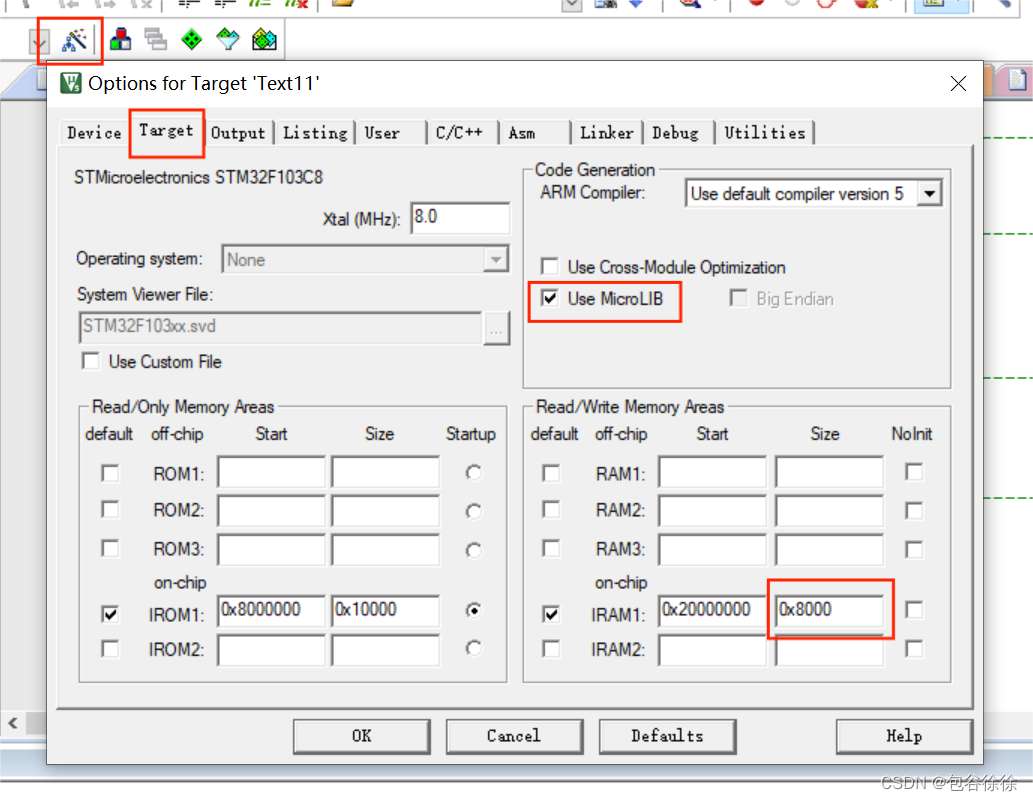Viewport: 1033px width, 801px height.
Task: Check the RAM2 default checkbox
Action: coord(551,510)
